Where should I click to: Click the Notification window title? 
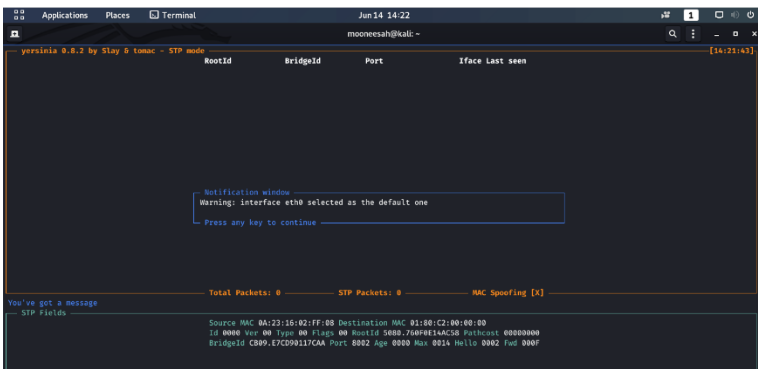(x=247, y=192)
